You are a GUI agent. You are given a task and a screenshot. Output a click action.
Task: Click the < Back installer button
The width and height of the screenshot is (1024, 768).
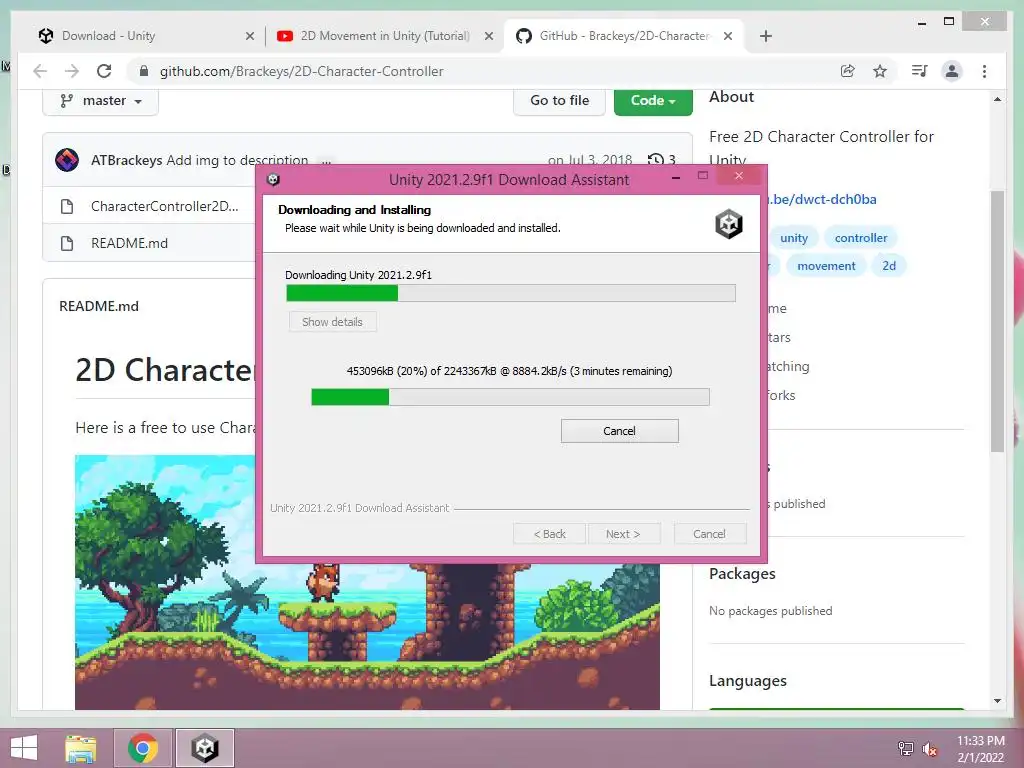(549, 534)
